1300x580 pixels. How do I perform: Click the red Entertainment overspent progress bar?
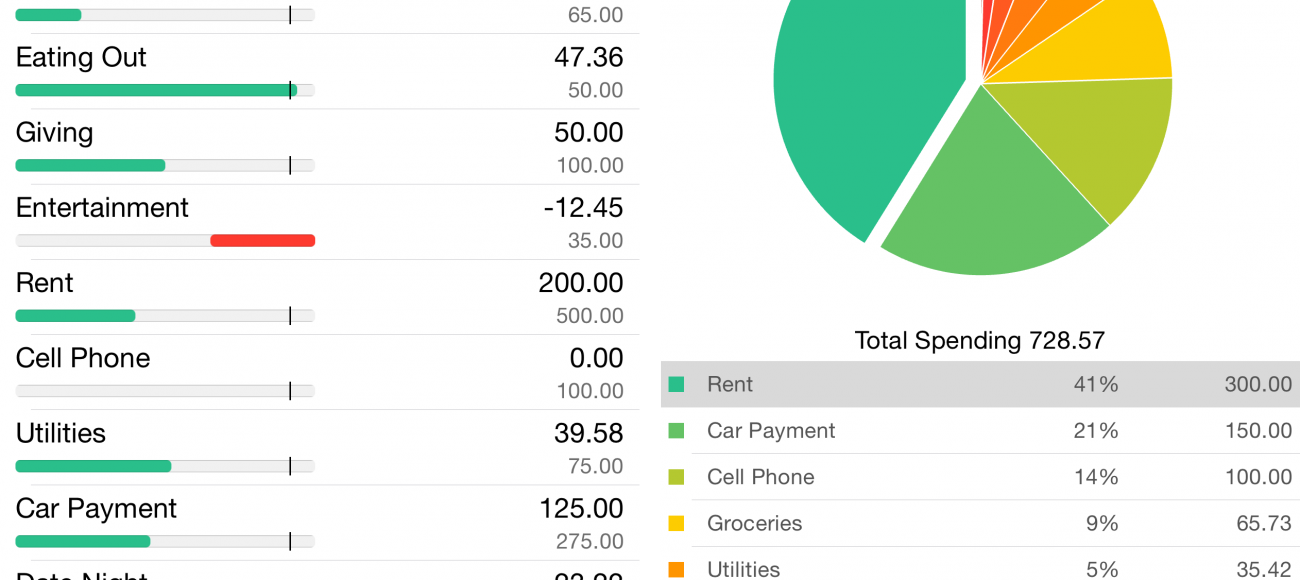262,240
